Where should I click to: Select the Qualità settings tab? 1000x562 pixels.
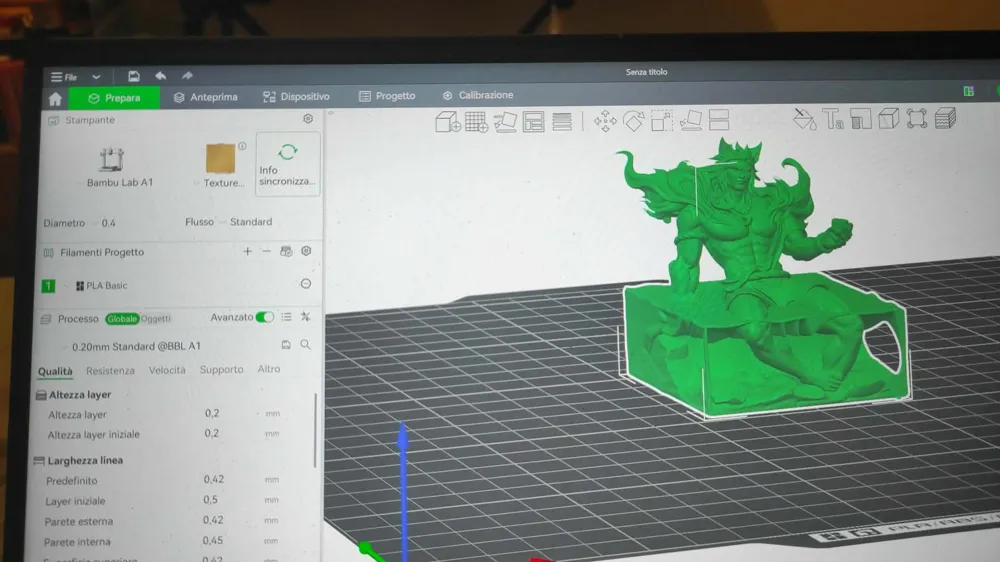click(55, 371)
